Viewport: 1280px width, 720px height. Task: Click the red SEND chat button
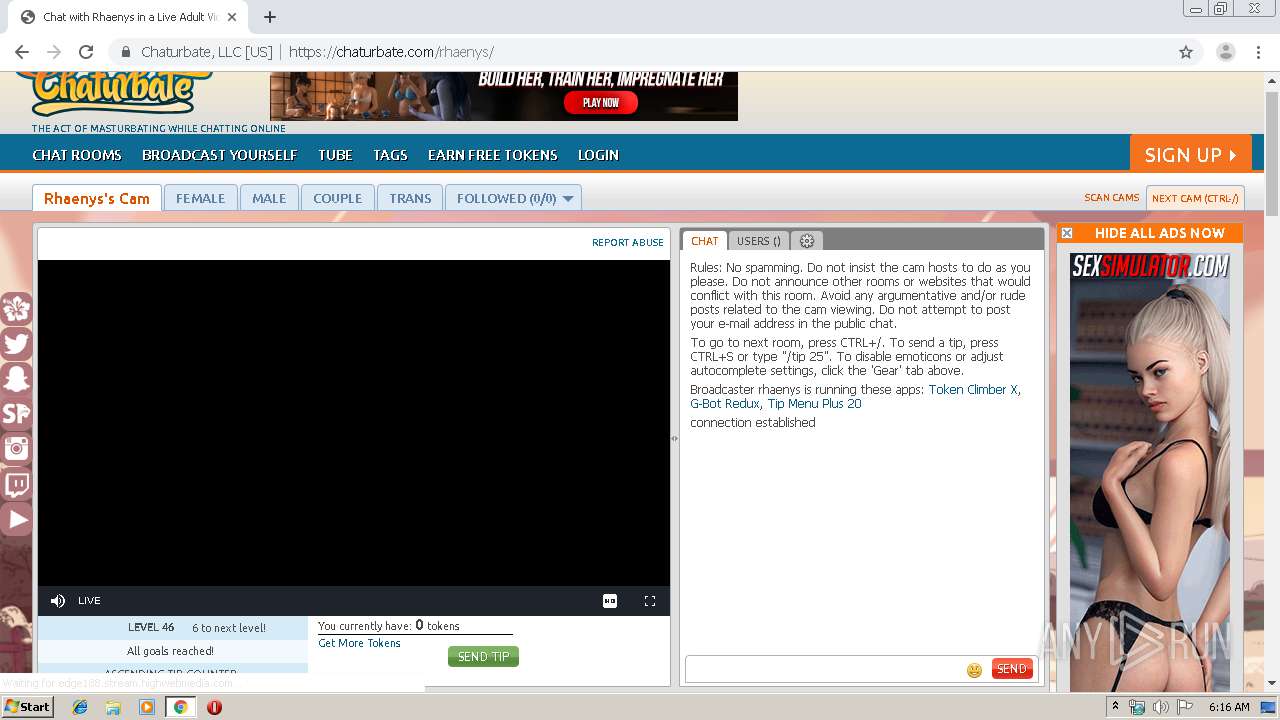coord(1012,669)
